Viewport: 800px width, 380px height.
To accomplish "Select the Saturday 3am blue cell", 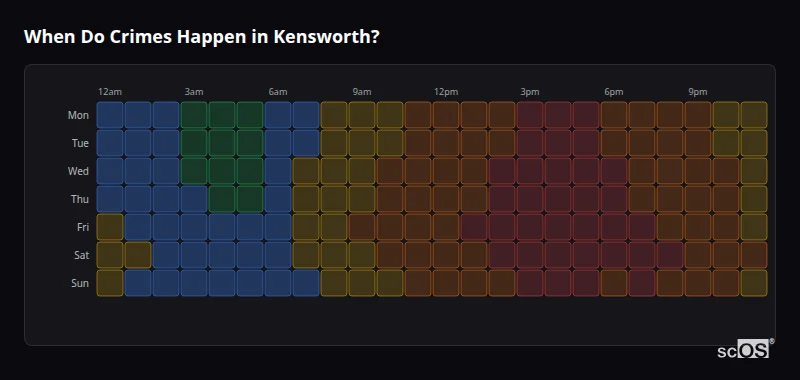I will (x=194, y=255).
